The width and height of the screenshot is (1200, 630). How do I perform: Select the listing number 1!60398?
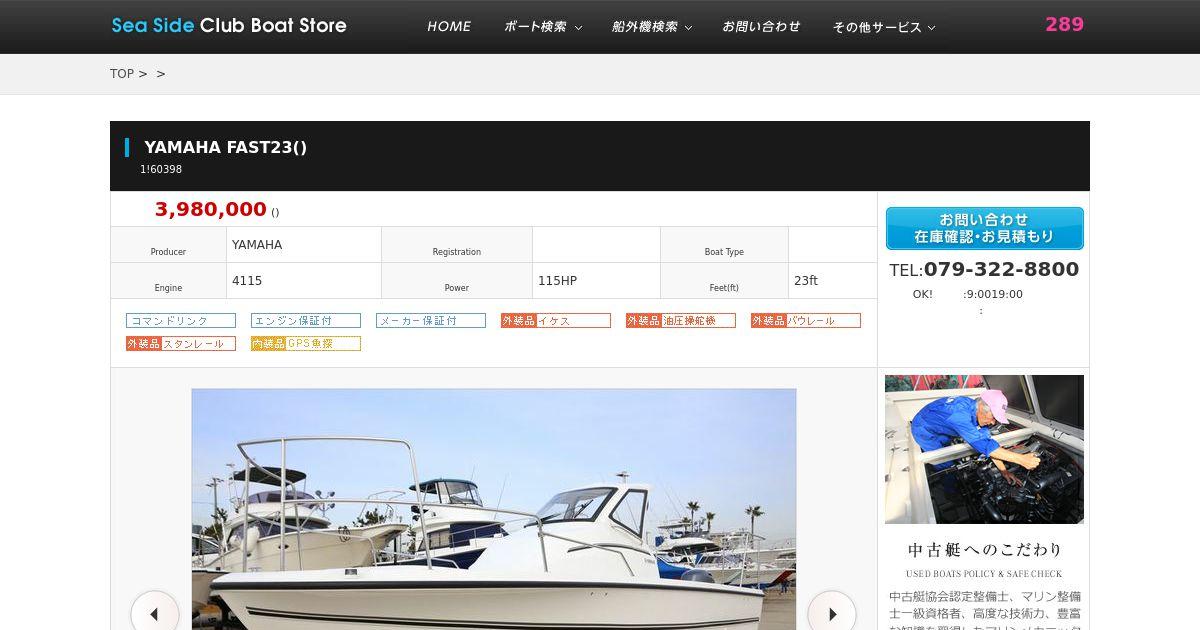(161, 170)
